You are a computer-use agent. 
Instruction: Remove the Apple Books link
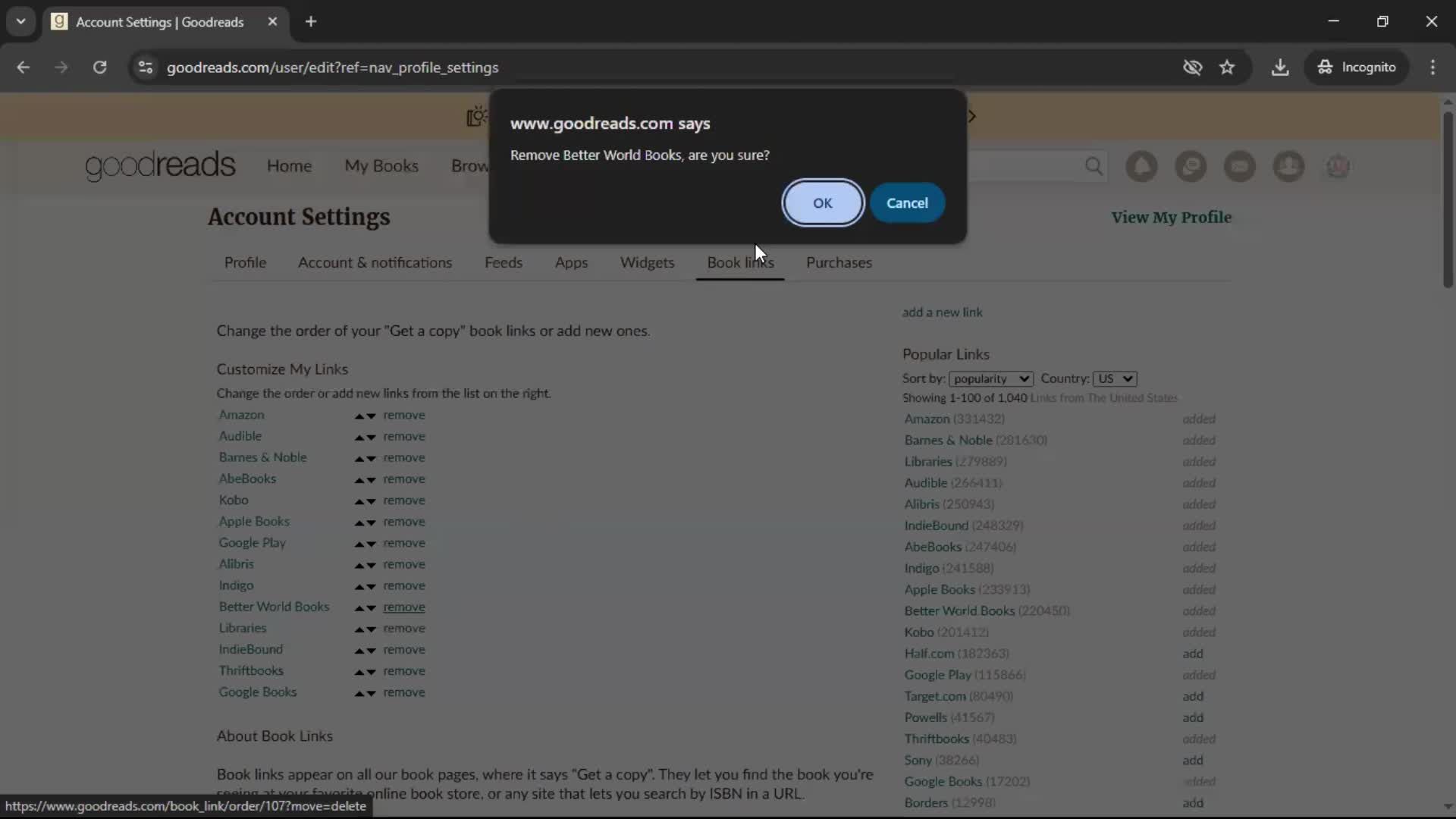[404, 522]
